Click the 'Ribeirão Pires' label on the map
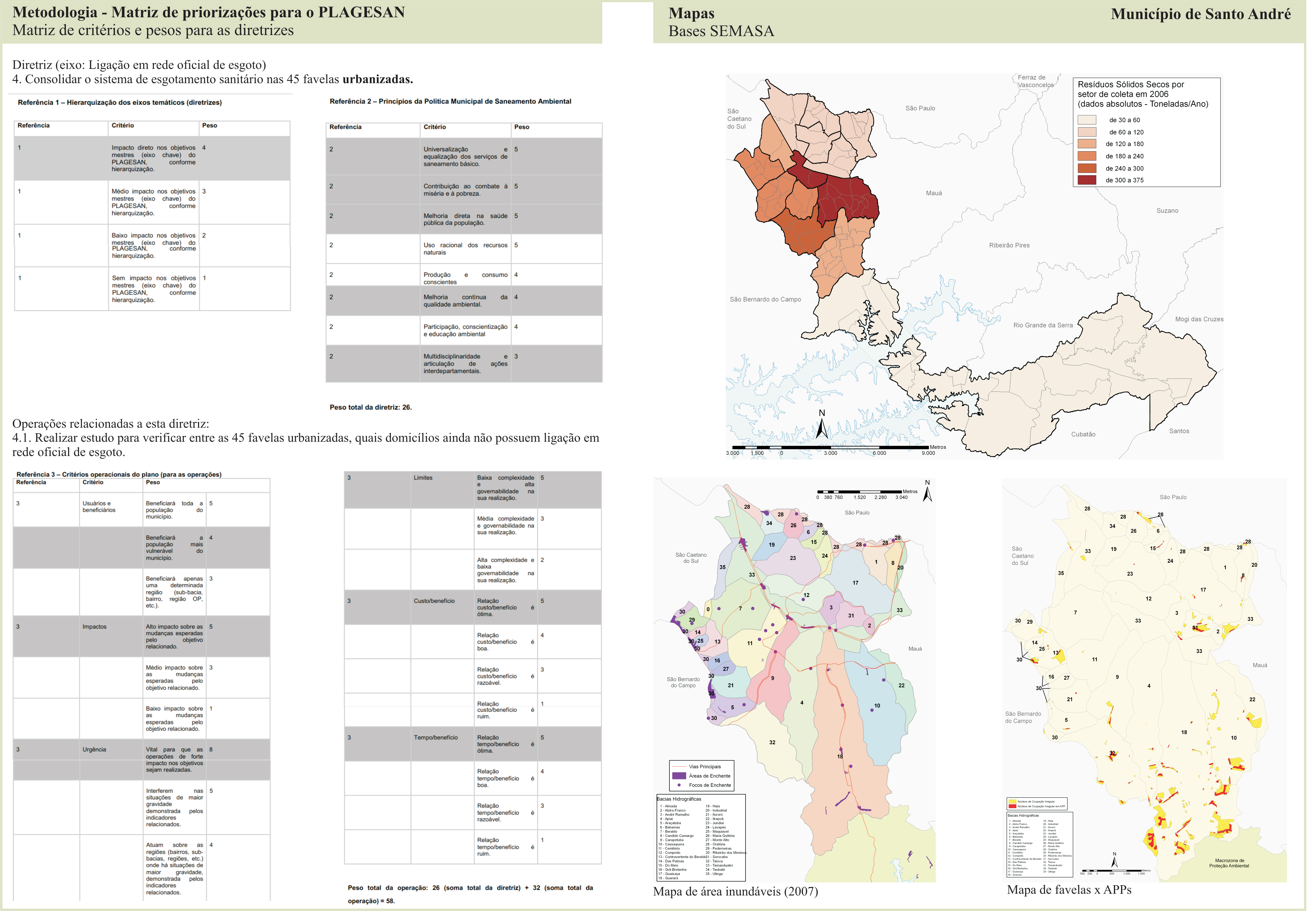This screenshot has width=1316, height=911. coord(1009,245)
